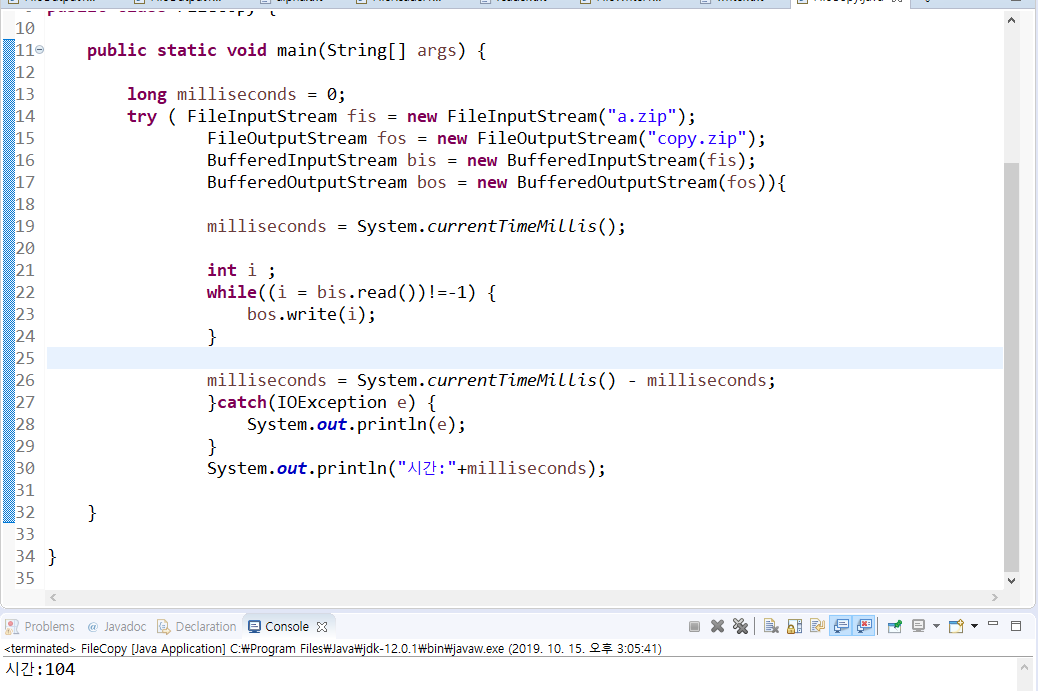Click the editor horizontal scrollbar right arrow
1038x691 pixels.
click(994, 597)
